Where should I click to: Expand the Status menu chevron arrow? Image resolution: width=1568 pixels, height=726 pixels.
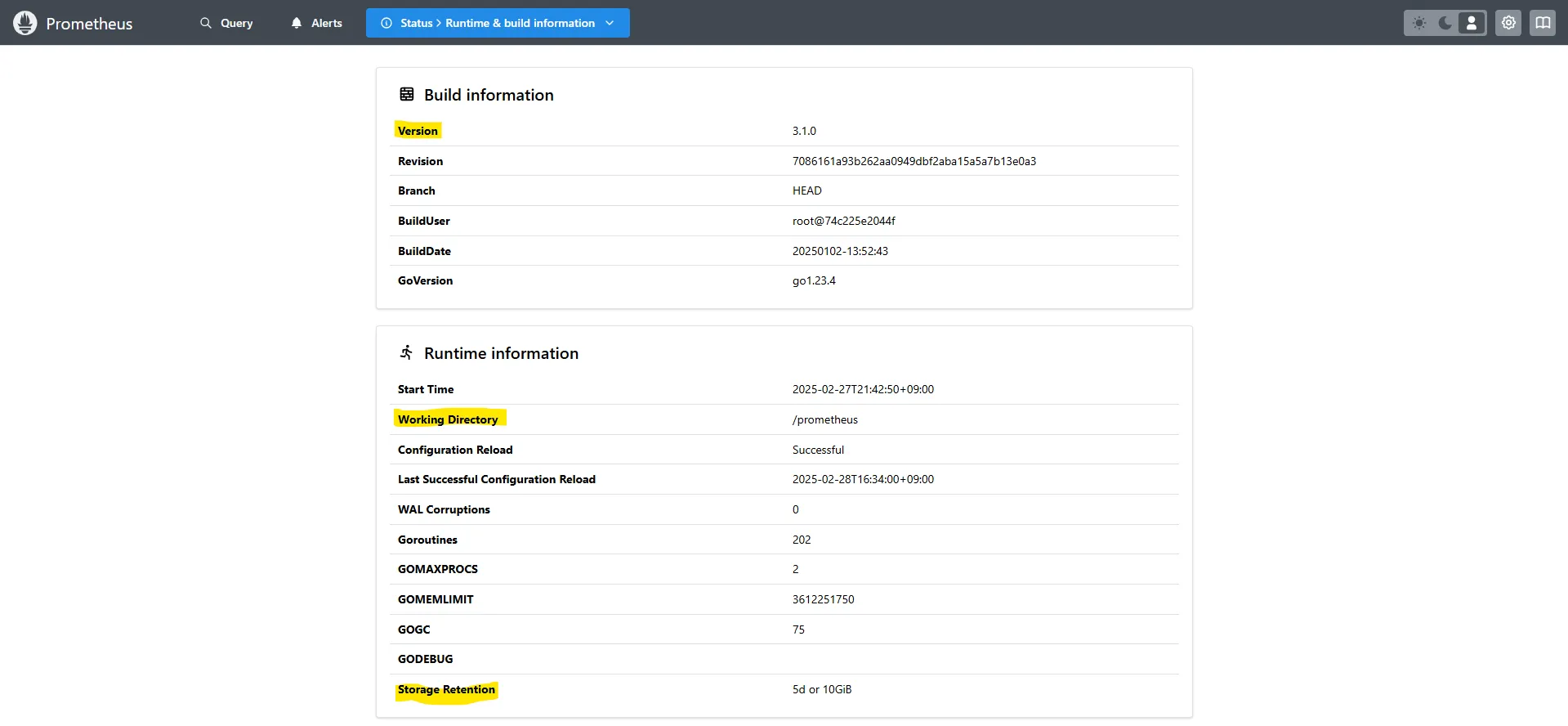610,23
